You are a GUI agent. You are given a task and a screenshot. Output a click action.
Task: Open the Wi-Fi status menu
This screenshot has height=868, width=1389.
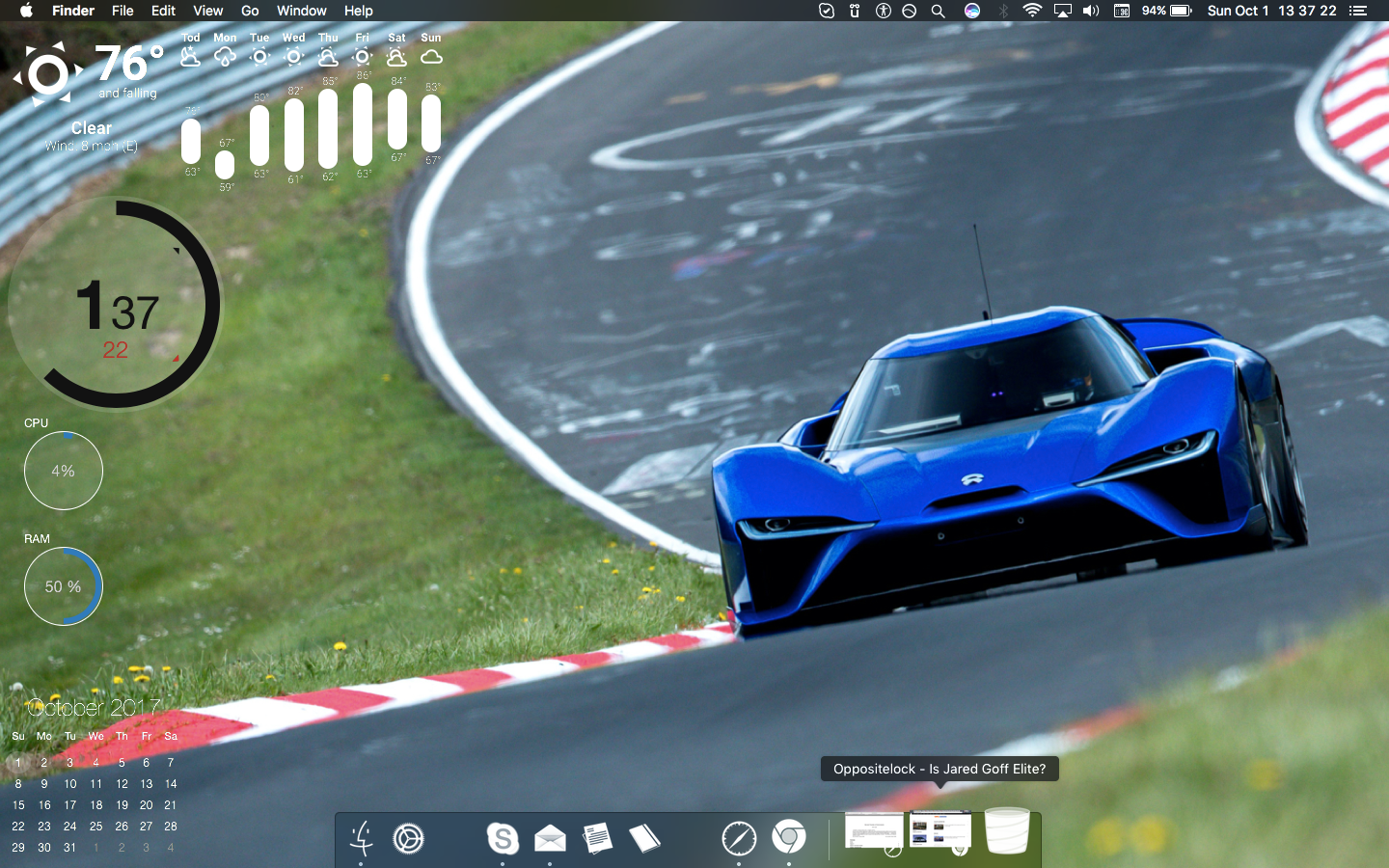point(1032,11)
